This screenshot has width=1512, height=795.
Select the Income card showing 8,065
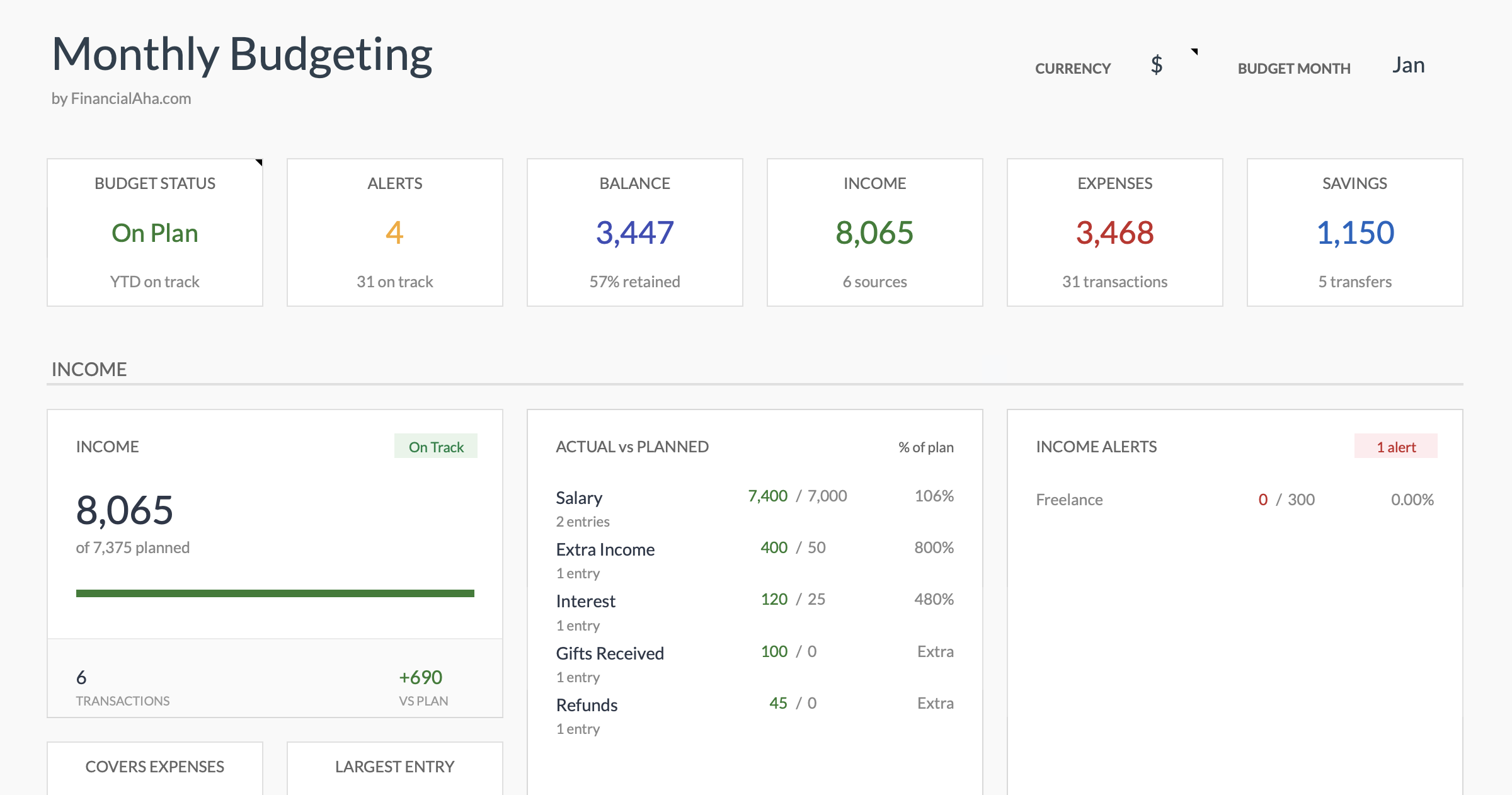point(874,232)
